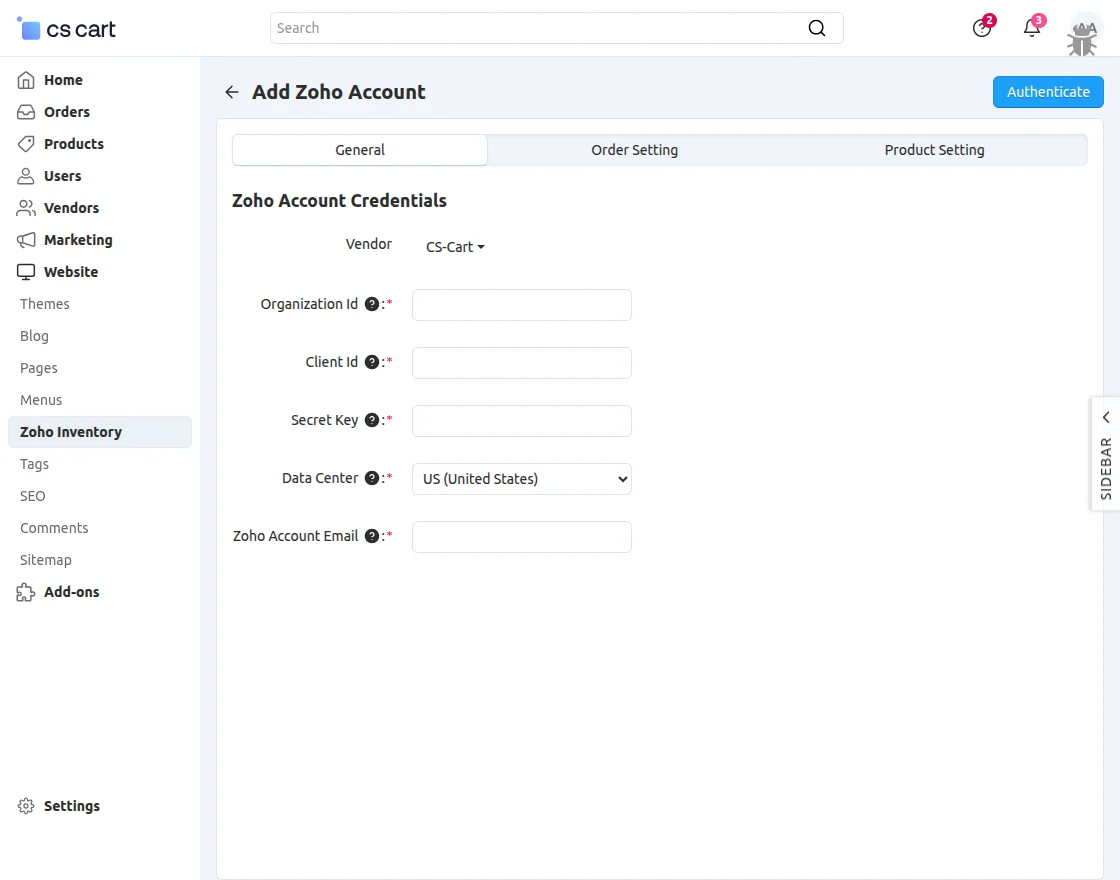Switch to the General tab
Image resolution: width=1120 pixels, height=880 pixels.
coord(359,150)
